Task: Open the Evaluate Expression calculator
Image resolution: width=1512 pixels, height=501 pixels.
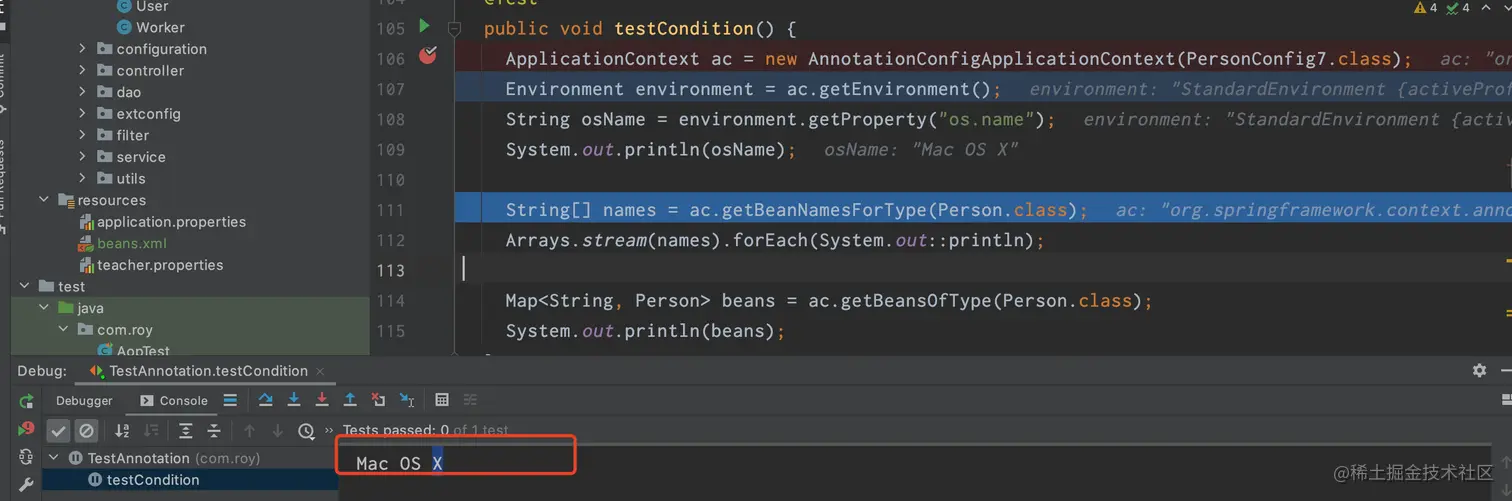Action: click(x=442, y=400)
